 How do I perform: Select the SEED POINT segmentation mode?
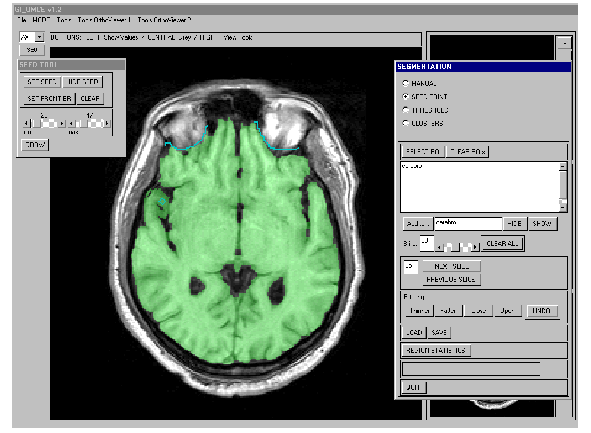point(406,96)
